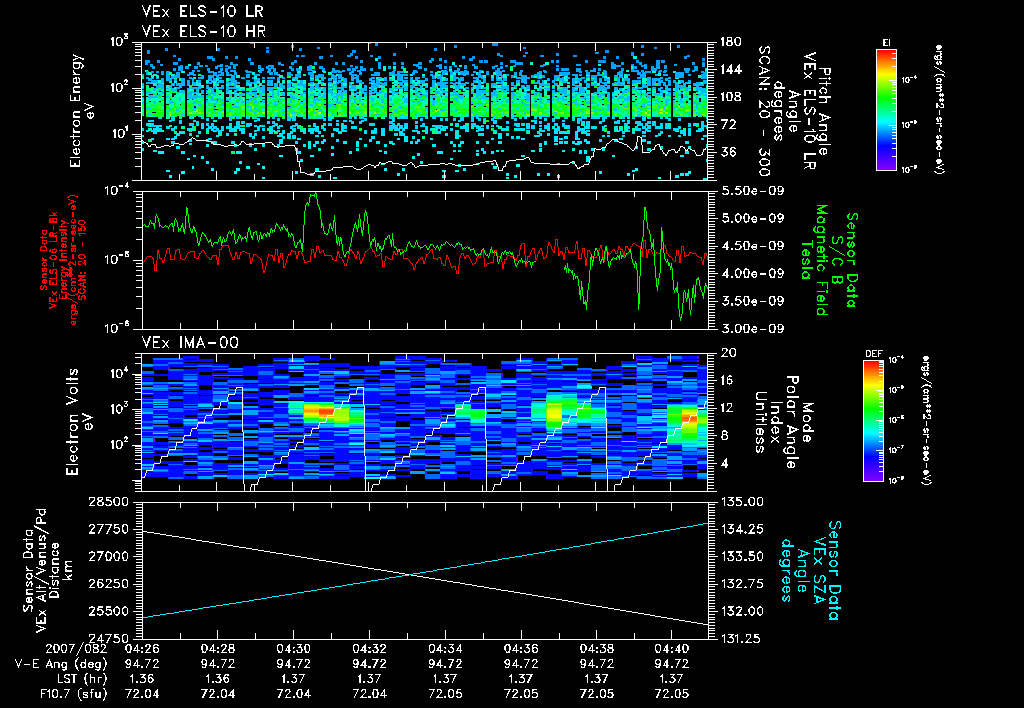This screenshot has width=1024, height=708.
Task: Click the El color bar legend
Action: pos(886,110)
